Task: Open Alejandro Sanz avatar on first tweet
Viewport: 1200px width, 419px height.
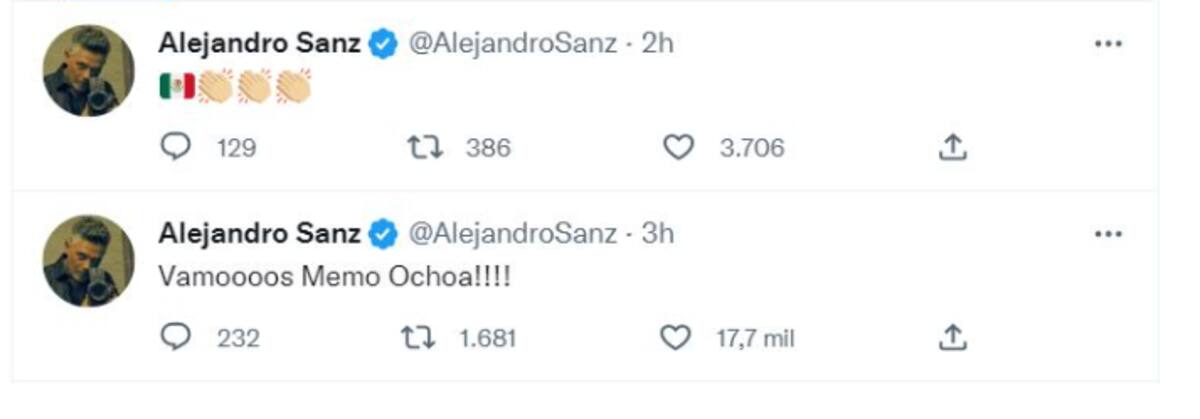Action: coord(88,71)
